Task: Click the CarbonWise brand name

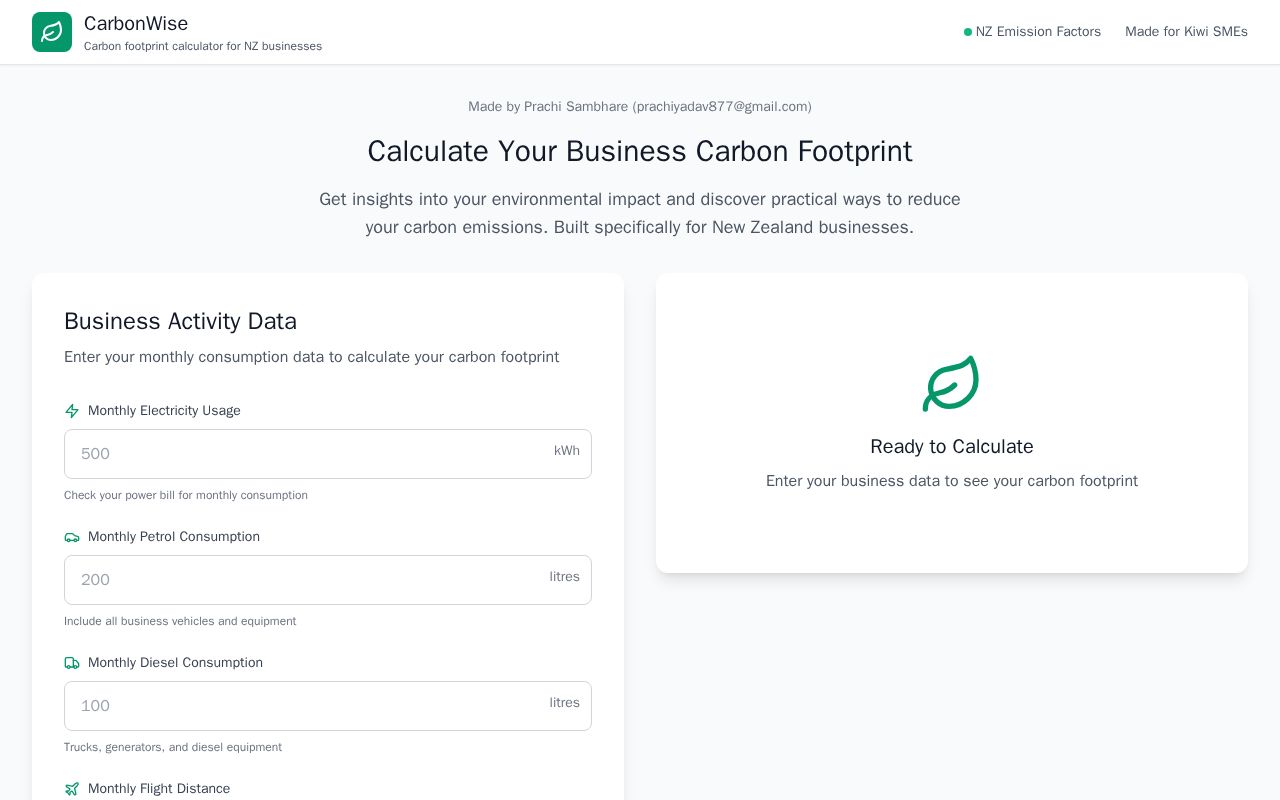Action: [x=136, y=23]
